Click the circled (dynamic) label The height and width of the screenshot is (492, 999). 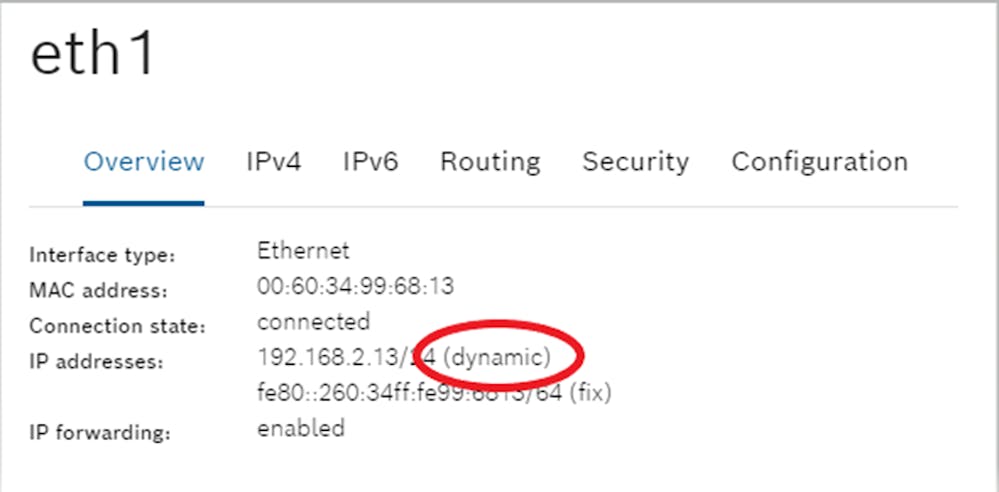(x=496, y=358)
